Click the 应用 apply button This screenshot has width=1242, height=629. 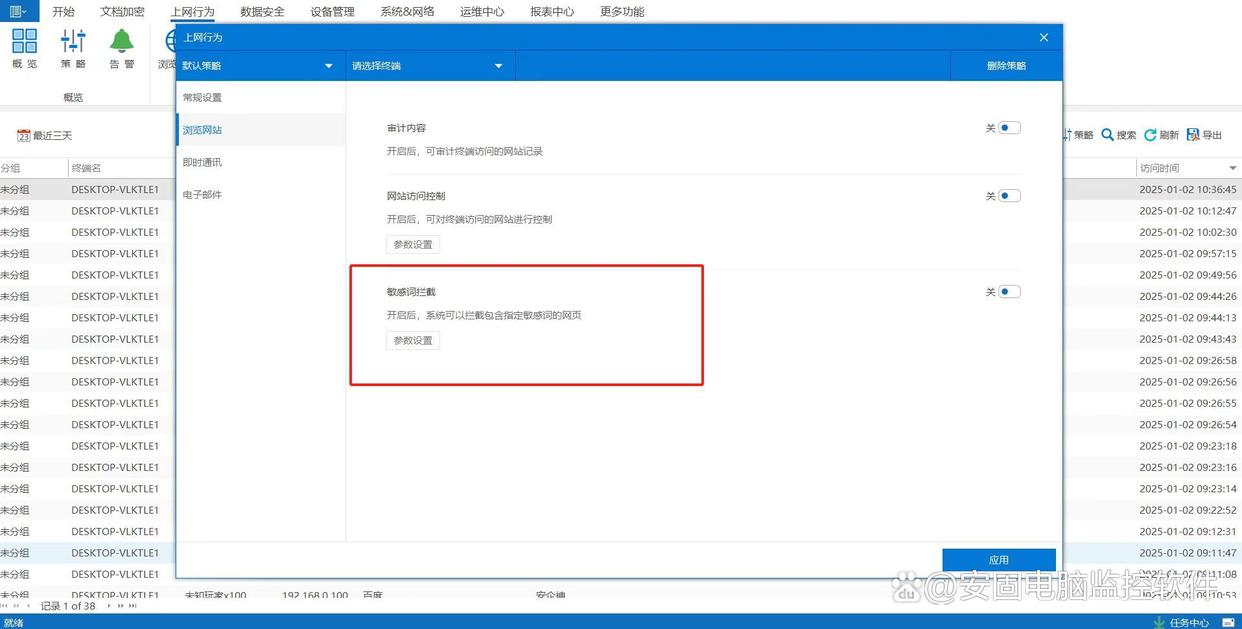(x=998, y=560)
